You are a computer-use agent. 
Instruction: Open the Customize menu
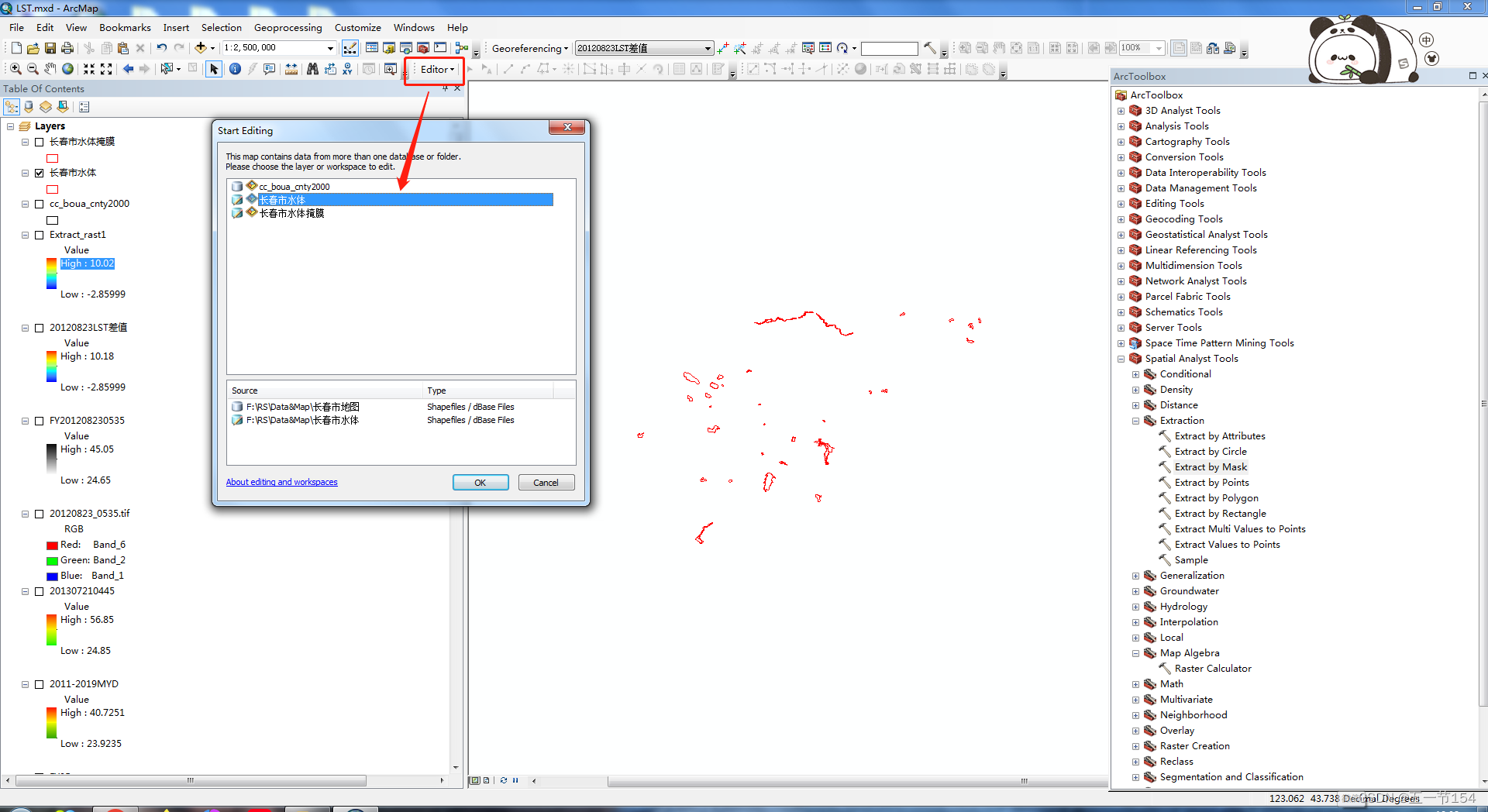click(357, 27)
